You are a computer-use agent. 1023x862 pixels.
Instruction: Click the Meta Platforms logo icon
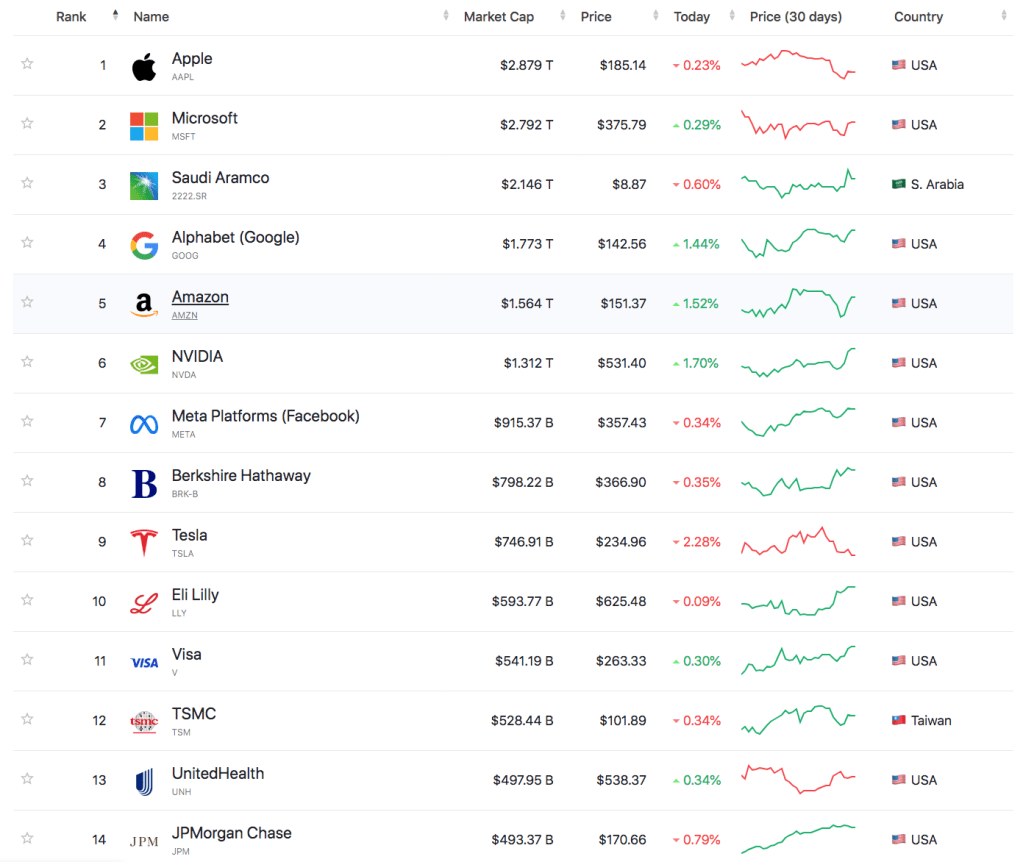(144, 424)
